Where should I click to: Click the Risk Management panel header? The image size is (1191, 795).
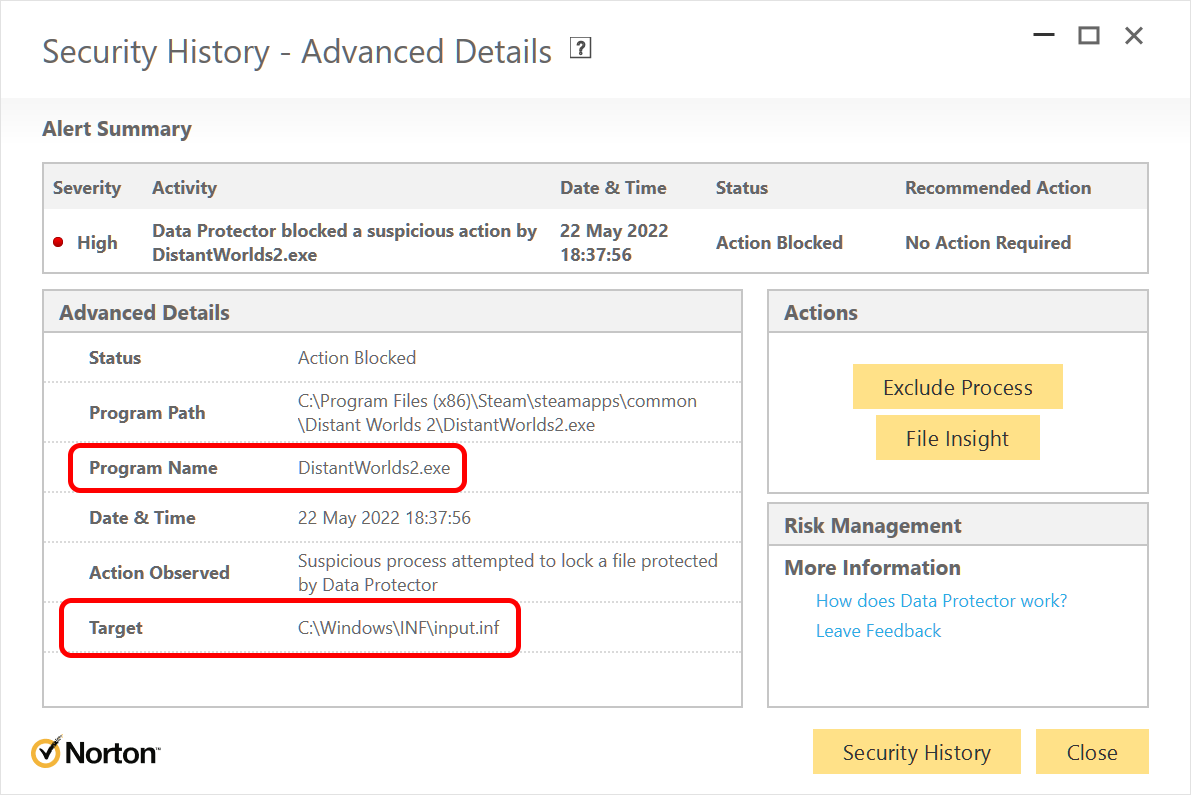point(957,525)
